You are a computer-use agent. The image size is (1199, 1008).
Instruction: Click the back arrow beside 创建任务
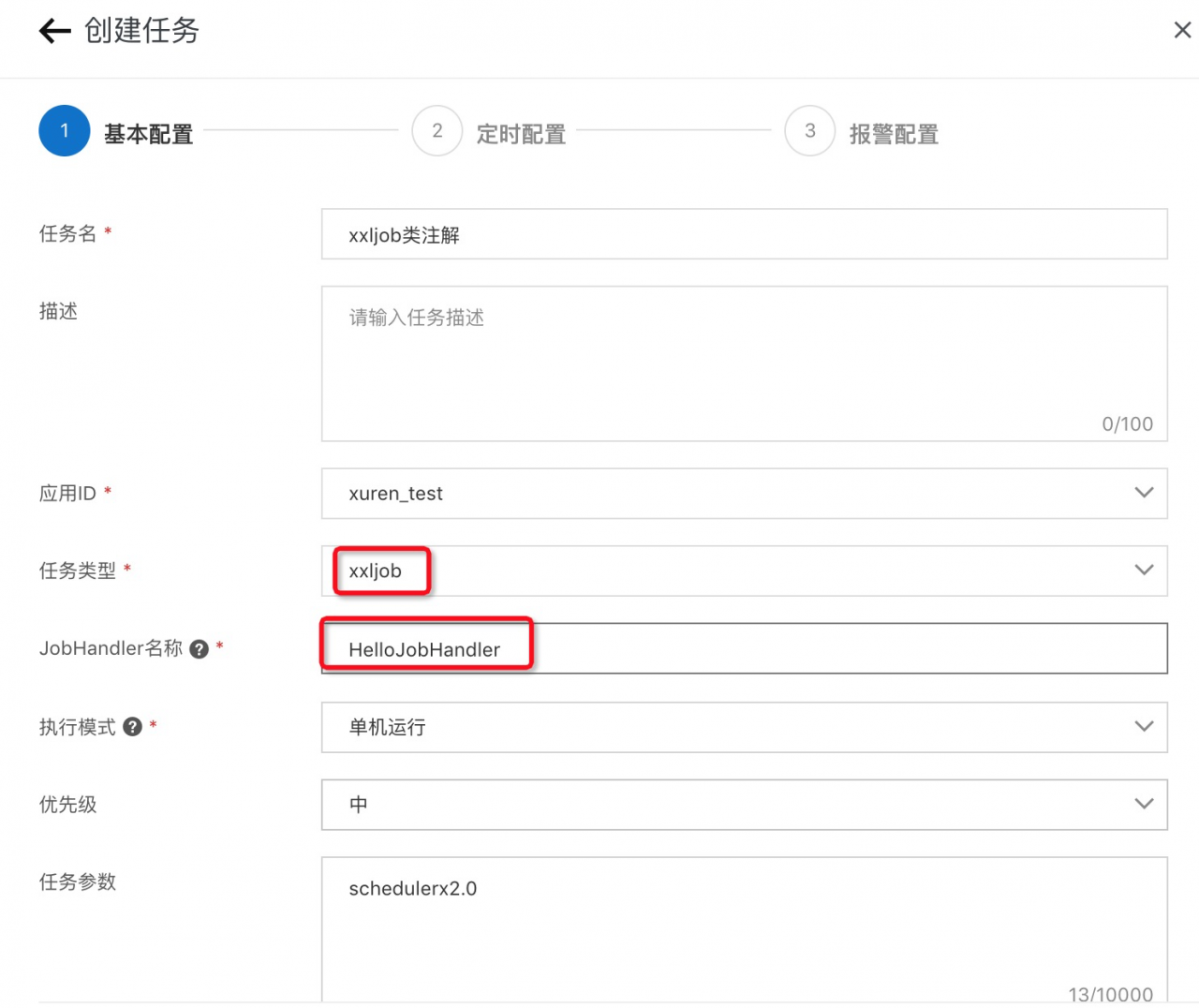click(x=54, y=31)
